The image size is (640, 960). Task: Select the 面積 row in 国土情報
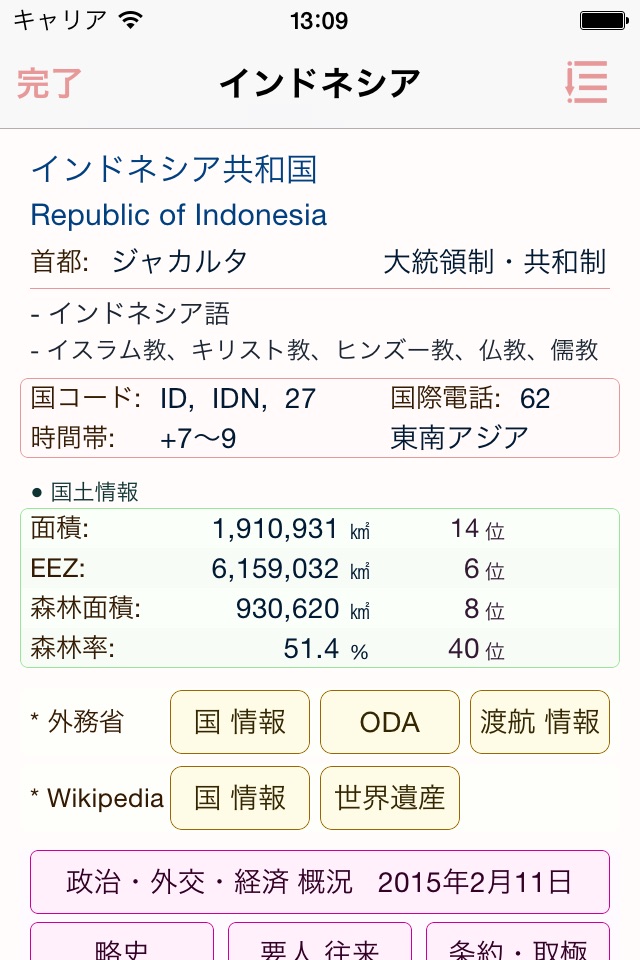coord(320,529)
